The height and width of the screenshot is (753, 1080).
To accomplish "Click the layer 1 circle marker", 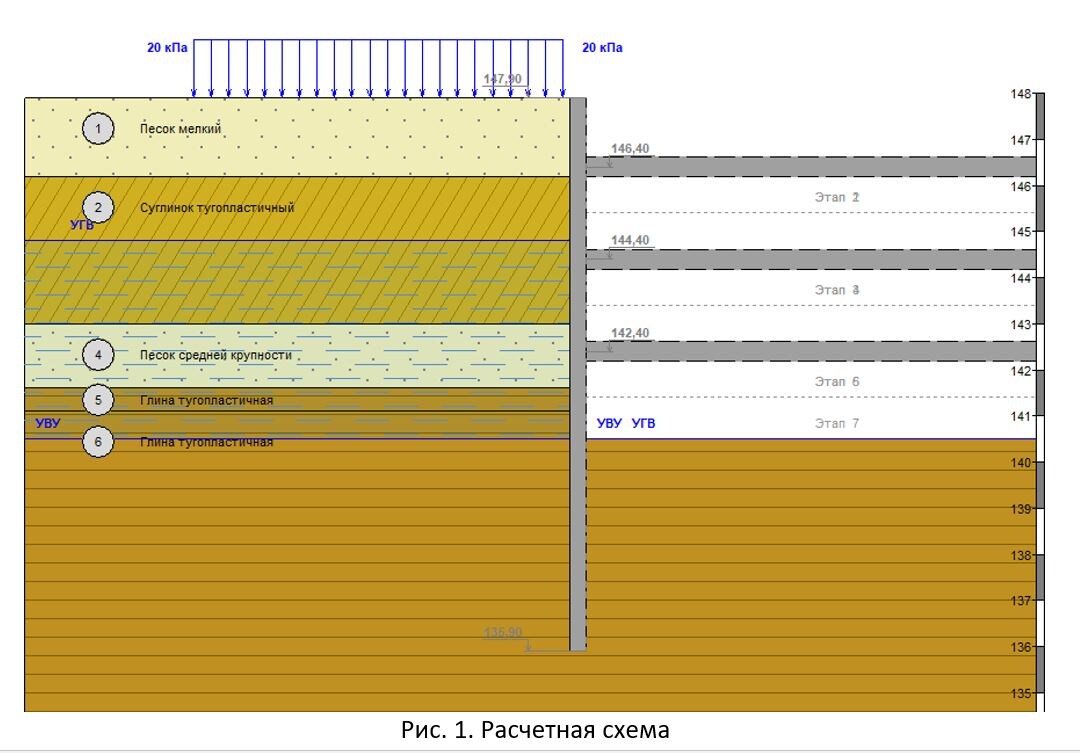I will pos(98,128).
